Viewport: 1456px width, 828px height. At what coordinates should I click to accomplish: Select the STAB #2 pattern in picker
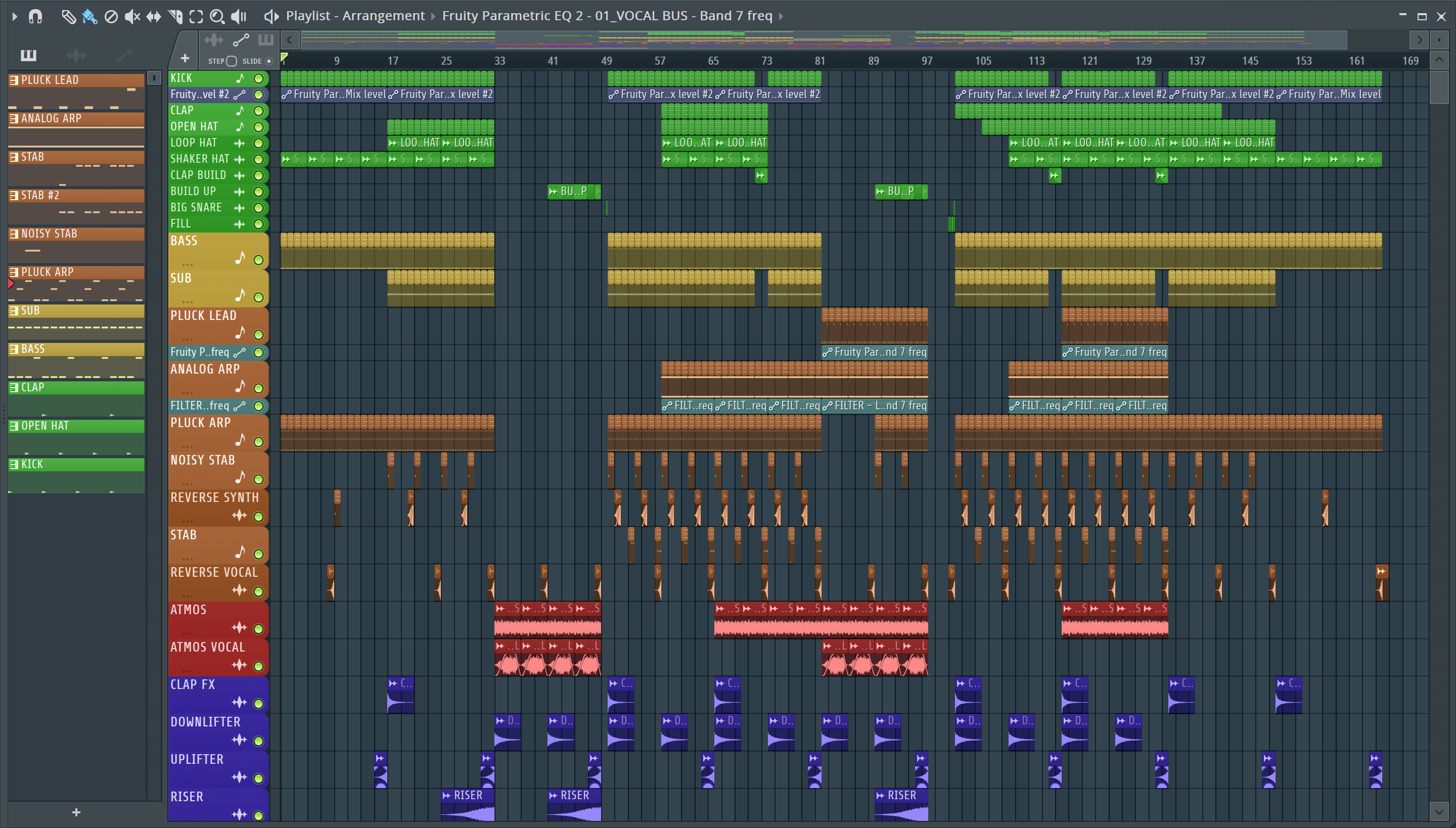76,206
